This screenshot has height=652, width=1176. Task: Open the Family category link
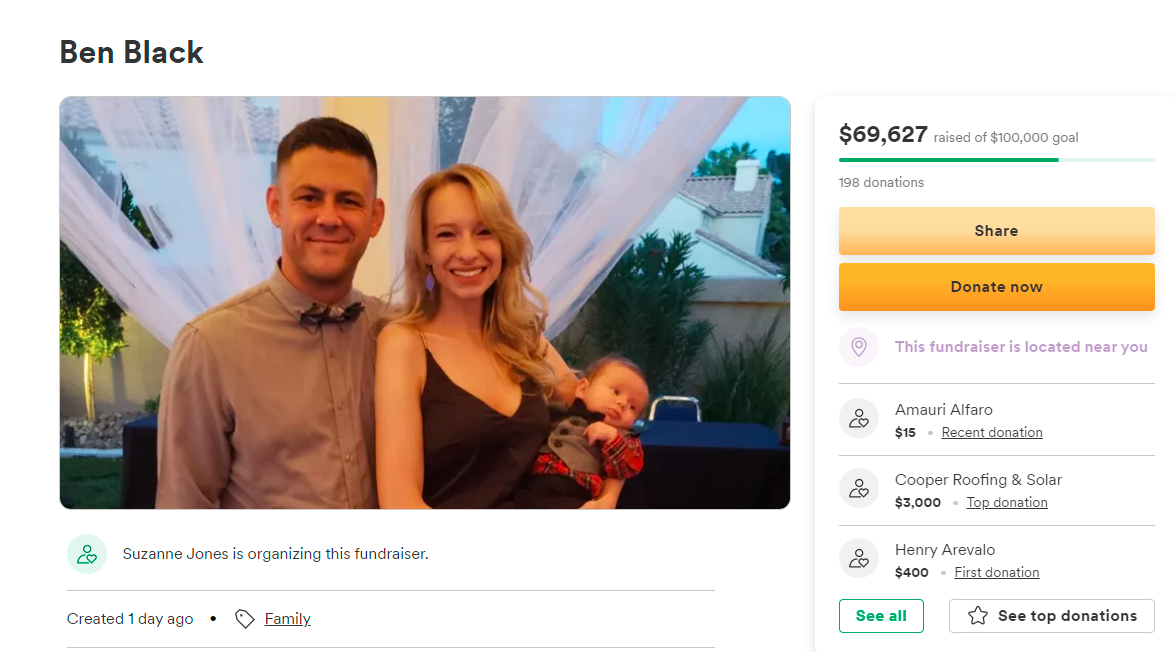tap(288, 619)
